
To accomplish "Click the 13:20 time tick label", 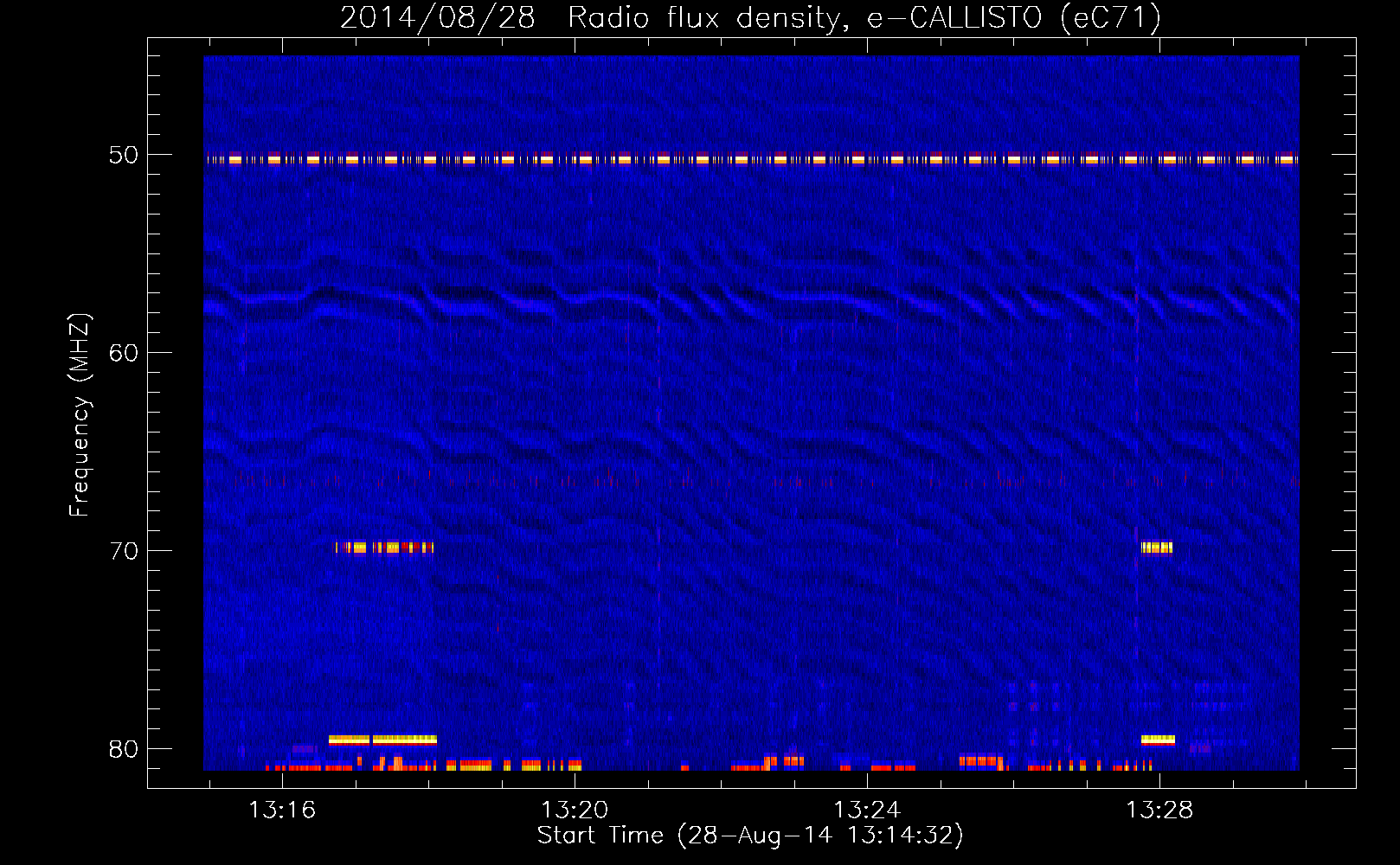I will (575, 810).
